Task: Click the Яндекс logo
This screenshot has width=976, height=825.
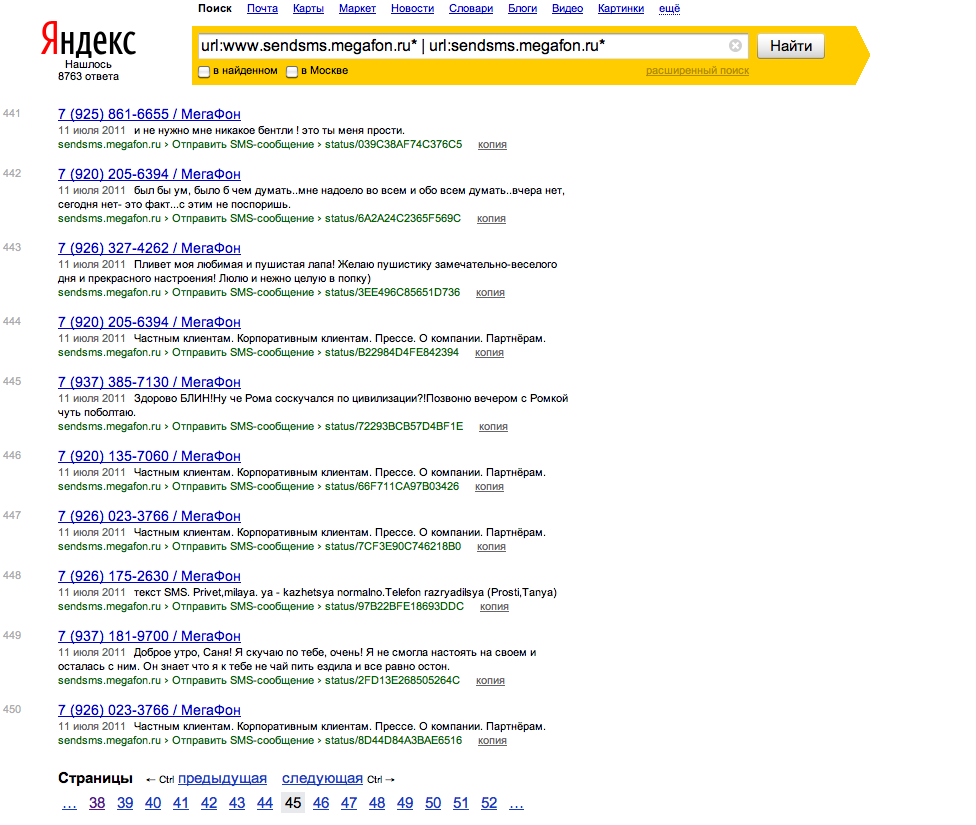Action: pos(88,39)
